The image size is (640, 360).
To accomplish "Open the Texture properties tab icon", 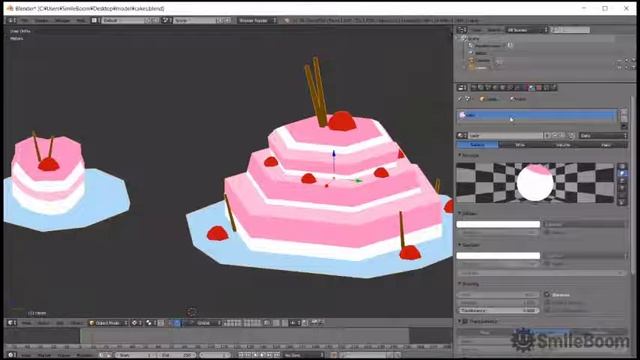I will click(x=539, y=87).
